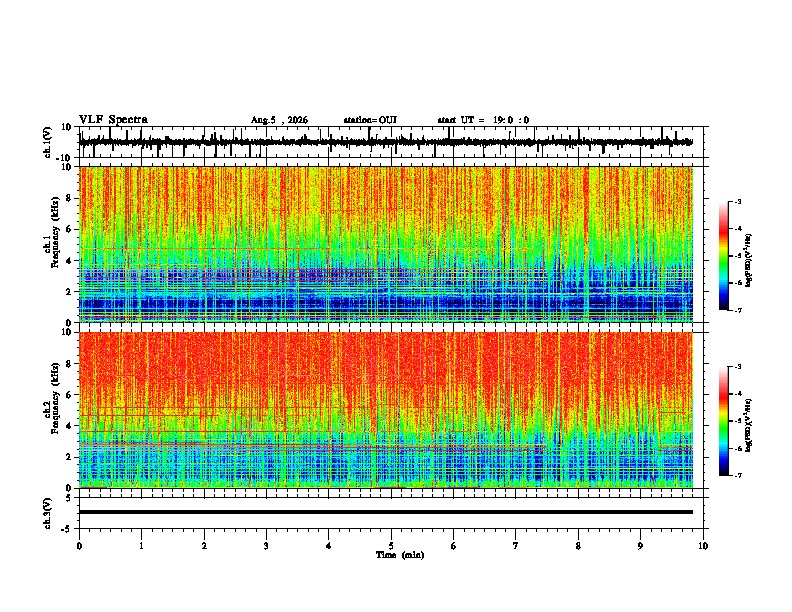The width and height of the screenshot is (792, 612).
Task: Click the time axis tick label "8"
Action: [x=578, y=546]
